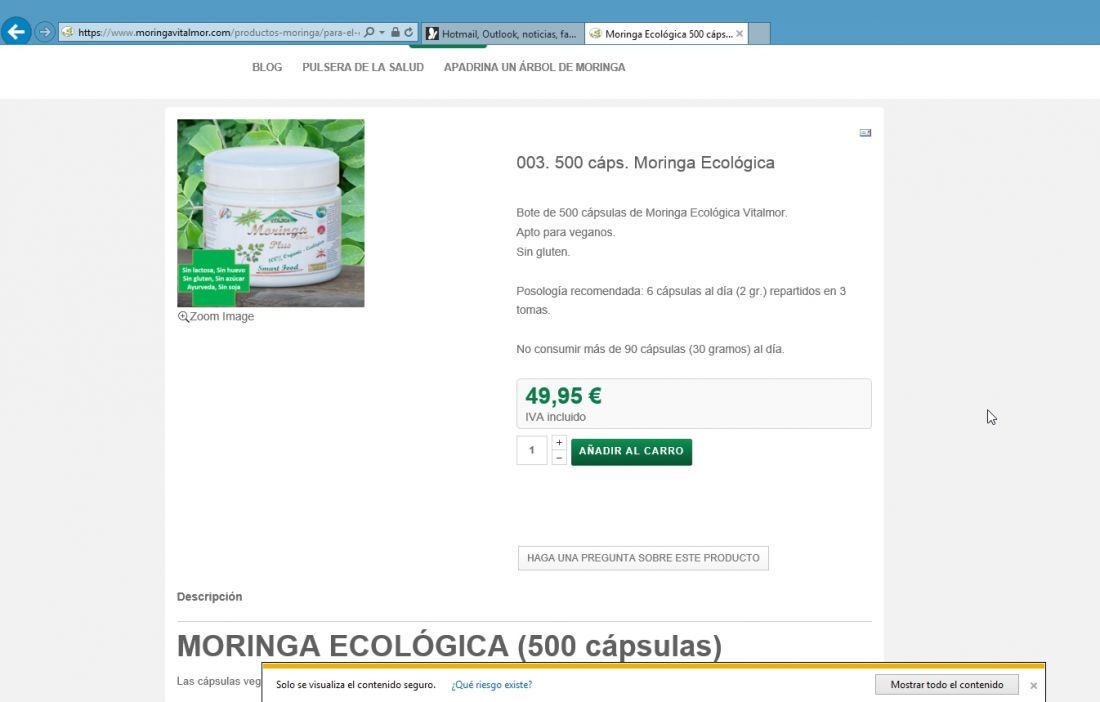Refresh the page with reload icon
The image size is (1100, 702).
[x=408, y=32]
